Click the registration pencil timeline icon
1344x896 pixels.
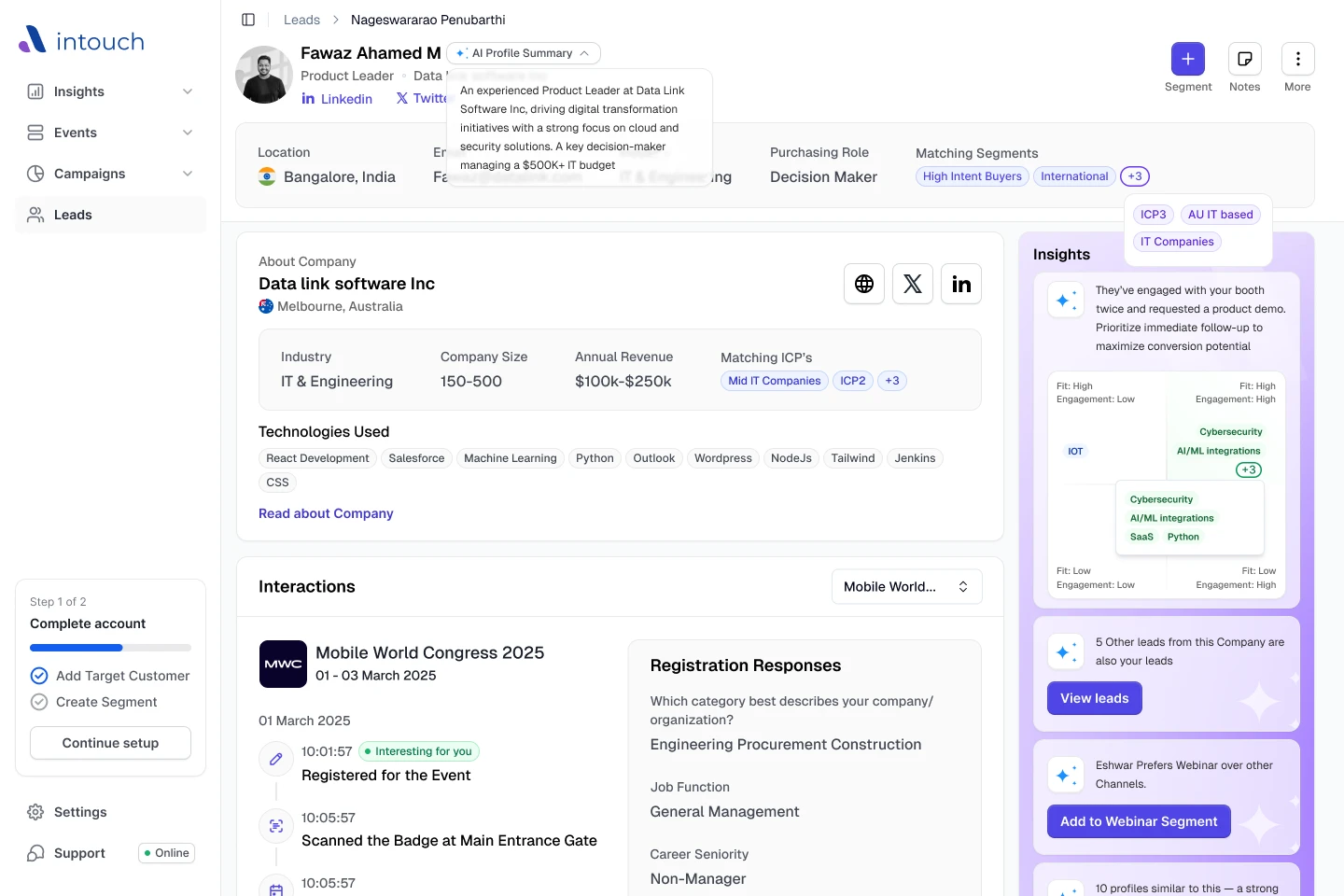coord(276,759)
